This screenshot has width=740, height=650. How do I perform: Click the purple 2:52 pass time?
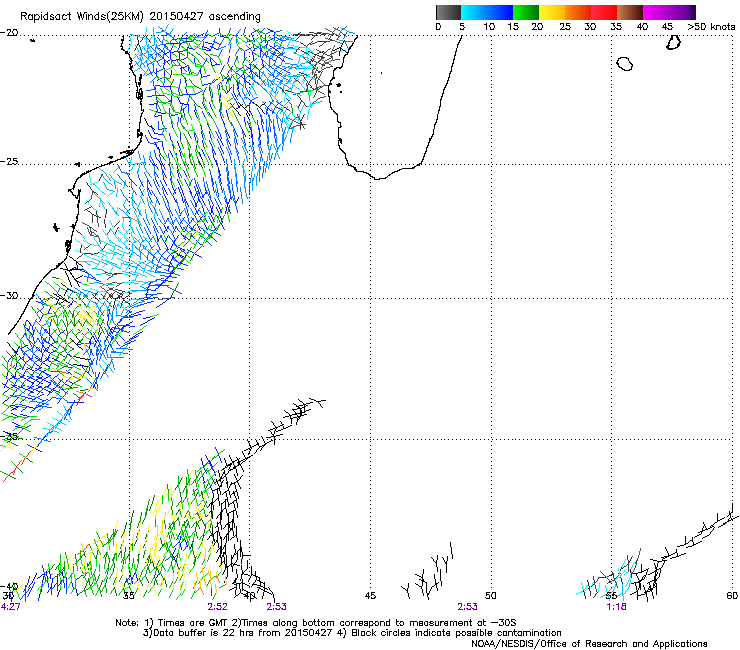218,607
